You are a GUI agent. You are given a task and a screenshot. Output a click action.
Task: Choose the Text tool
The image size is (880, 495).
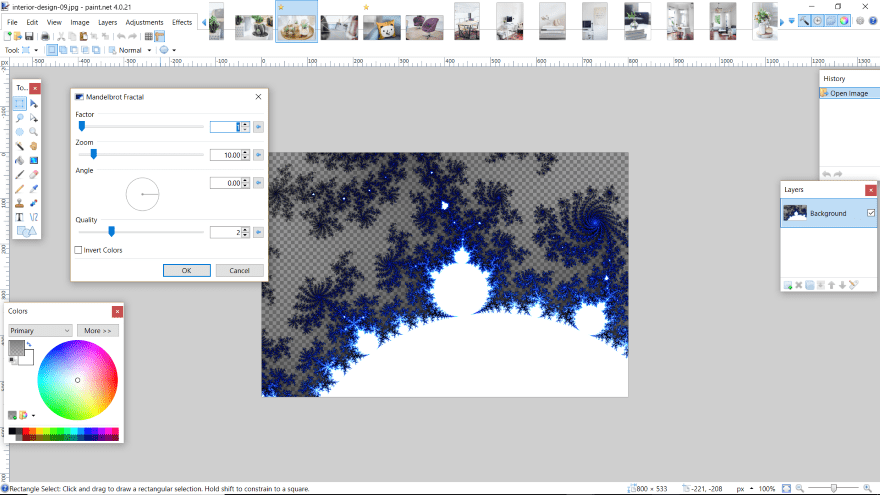(20, 216)
